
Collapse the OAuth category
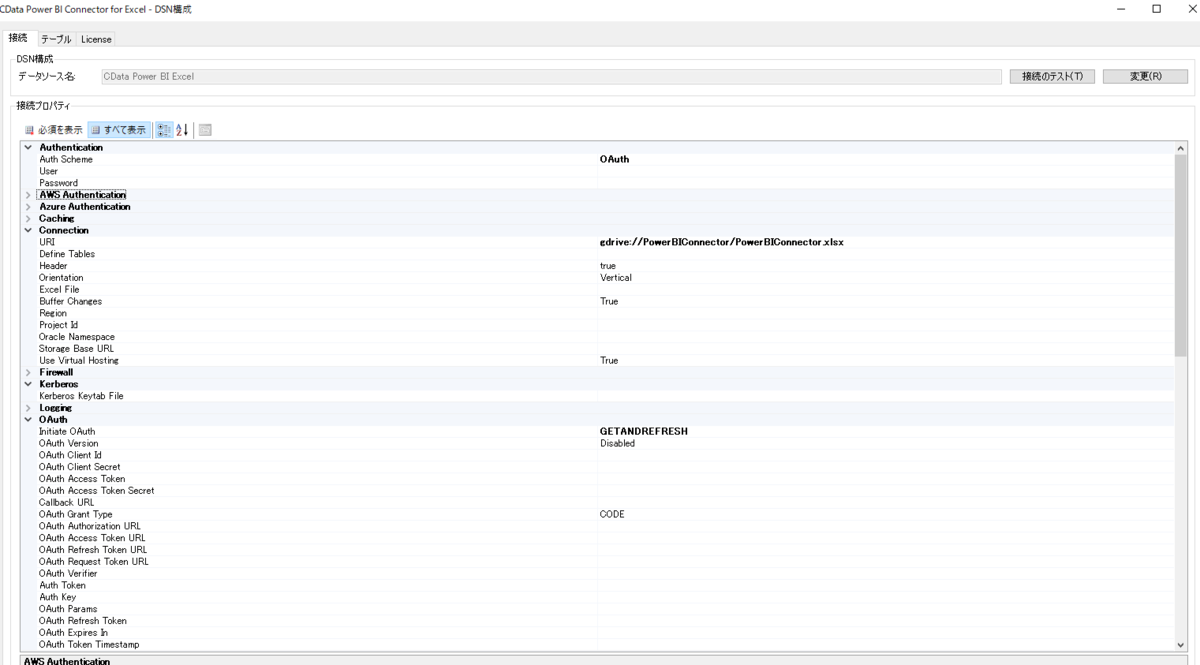coord(28,420)
